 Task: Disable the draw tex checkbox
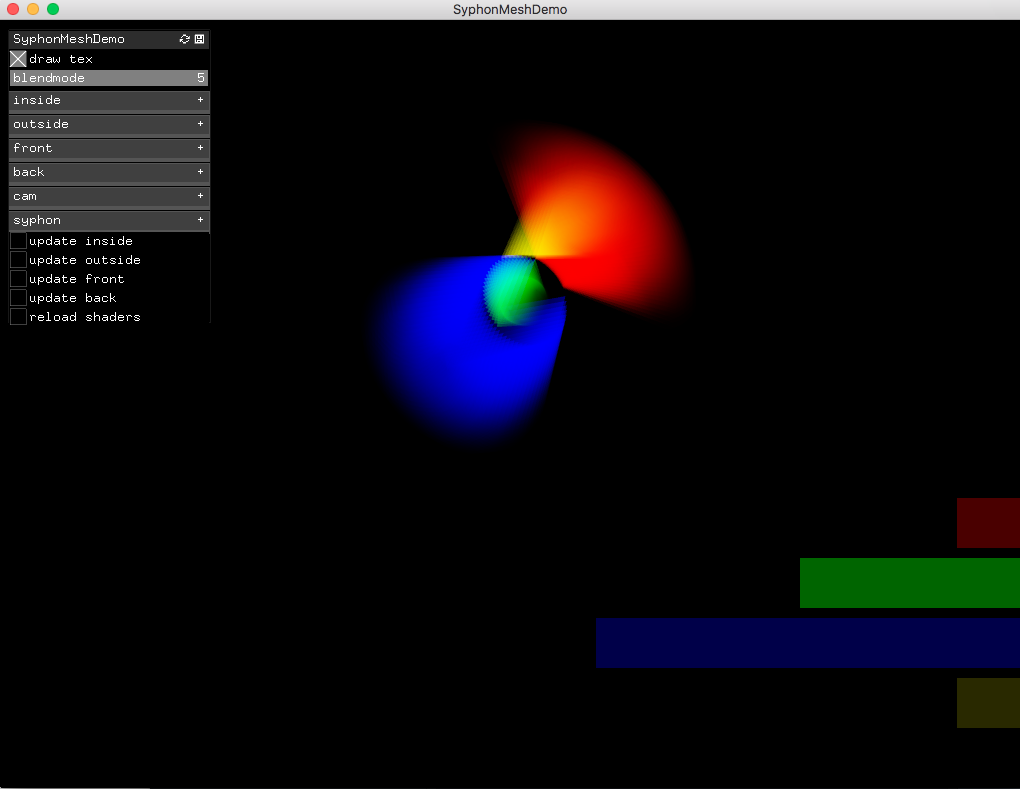(x=16, y=58)
